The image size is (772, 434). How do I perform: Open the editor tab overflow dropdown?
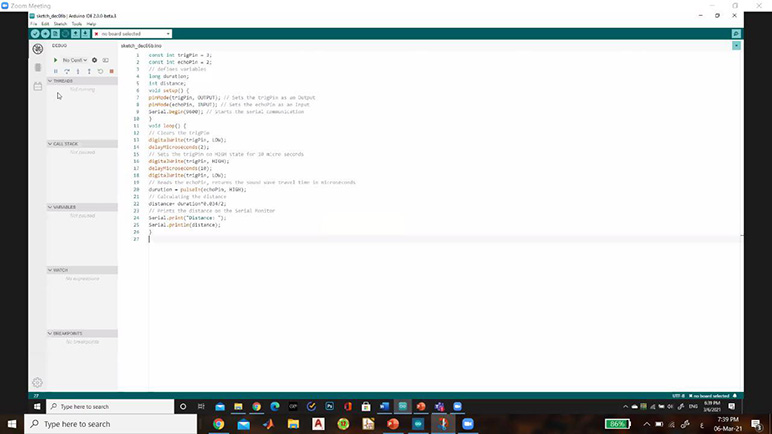[x=736, y=45]
